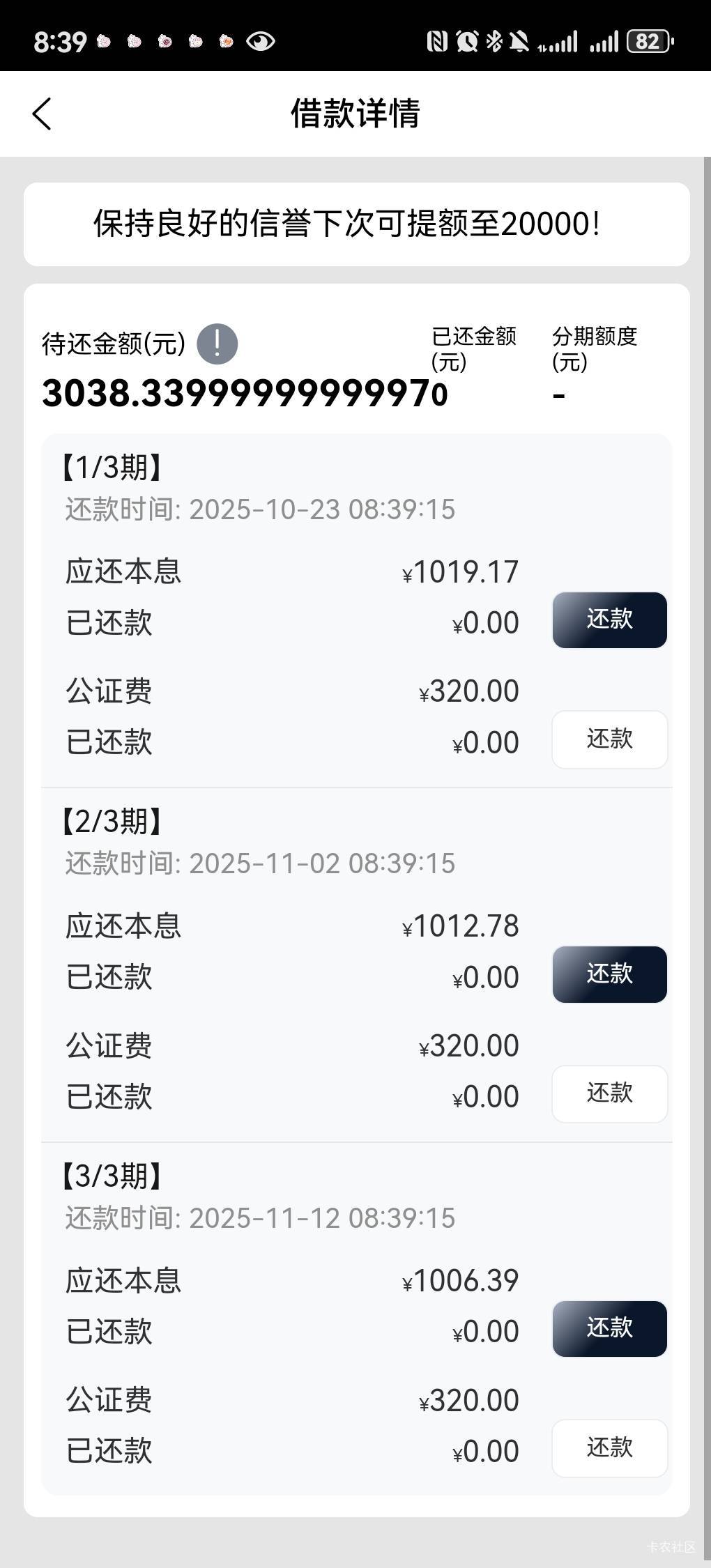Select the 【1/3期】 installment header
711x1568 pixels.
tap(112, 467)
